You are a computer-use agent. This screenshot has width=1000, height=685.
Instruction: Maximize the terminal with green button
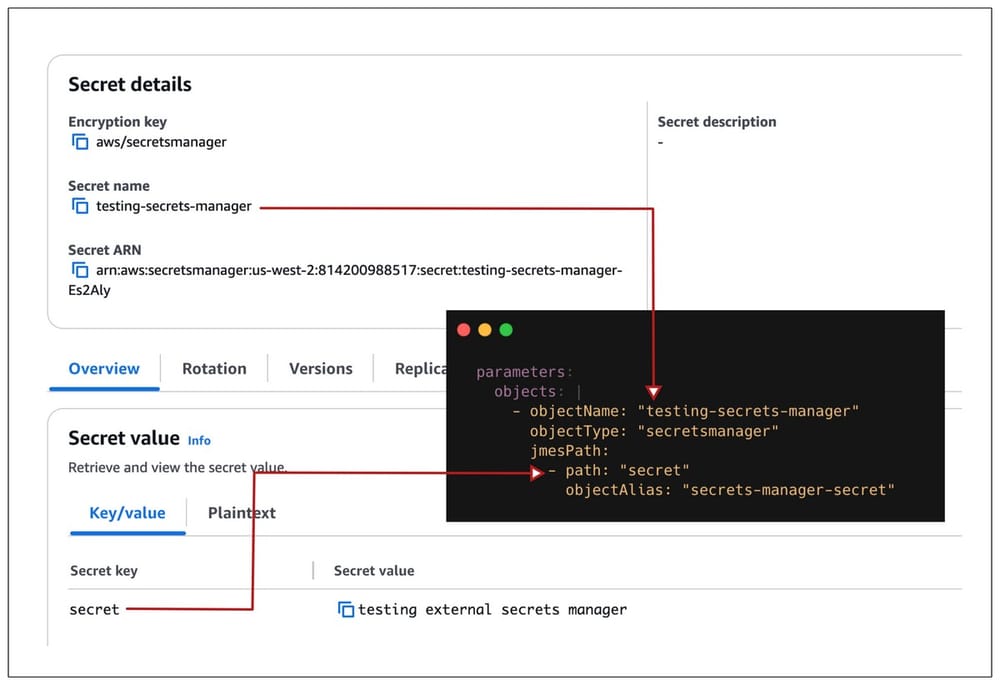point(506,328)
